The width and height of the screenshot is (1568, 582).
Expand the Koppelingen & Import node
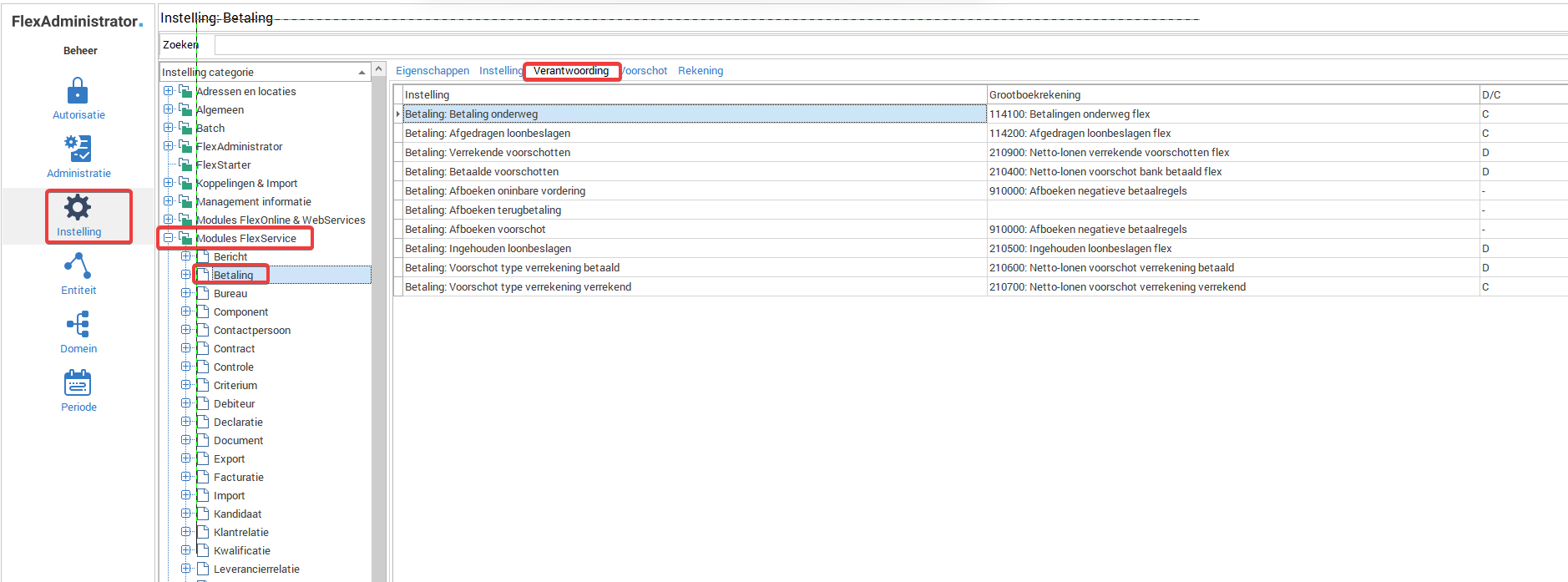pyautogui.click(x=169, y=183)
